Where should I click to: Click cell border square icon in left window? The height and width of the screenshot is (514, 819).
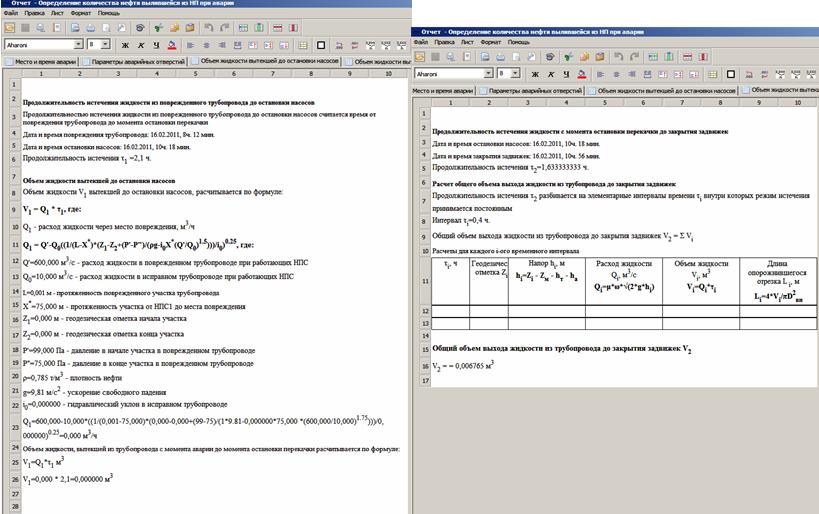click(x=322, y=45)
